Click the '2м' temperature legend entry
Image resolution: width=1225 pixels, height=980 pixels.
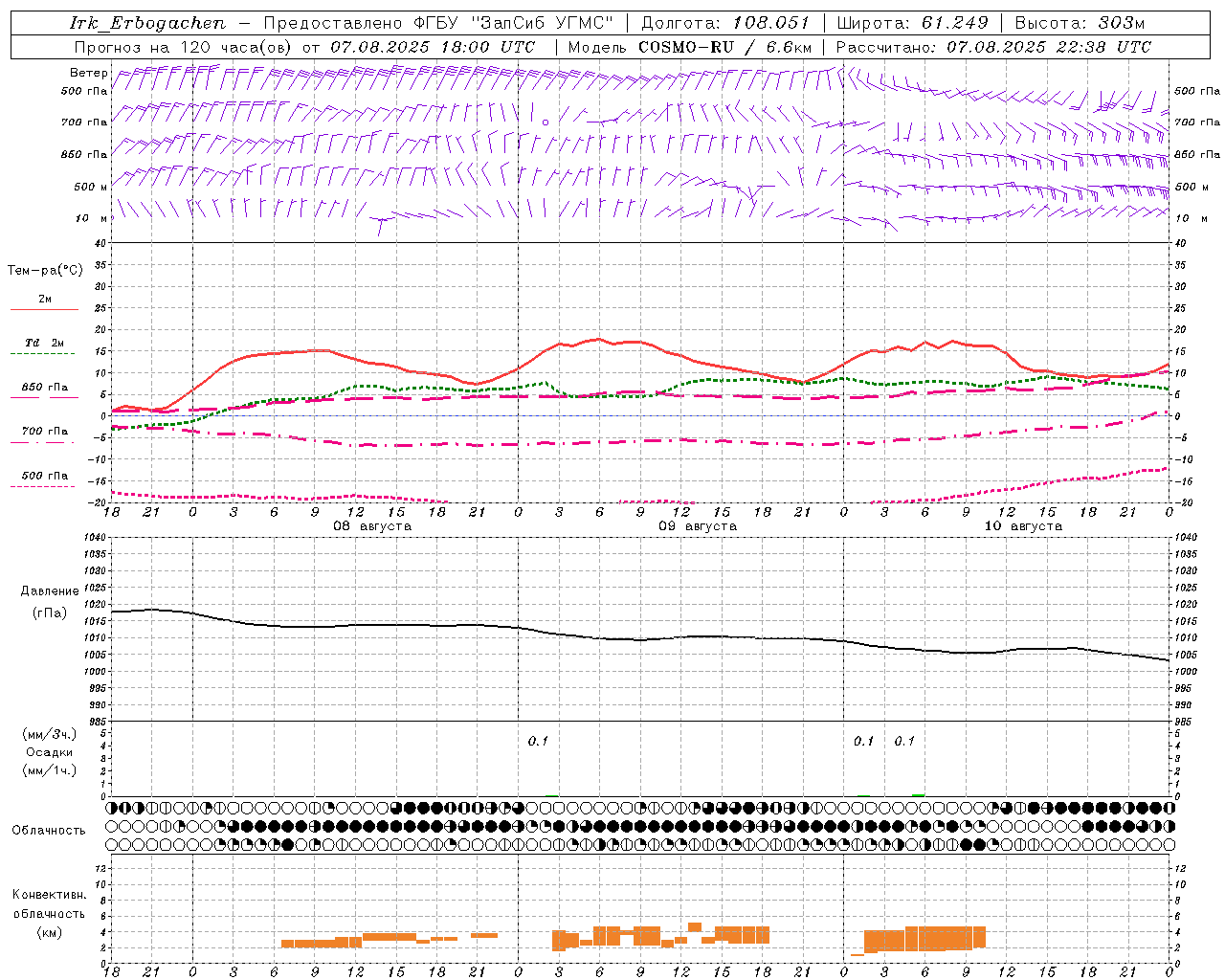(45, 300)
